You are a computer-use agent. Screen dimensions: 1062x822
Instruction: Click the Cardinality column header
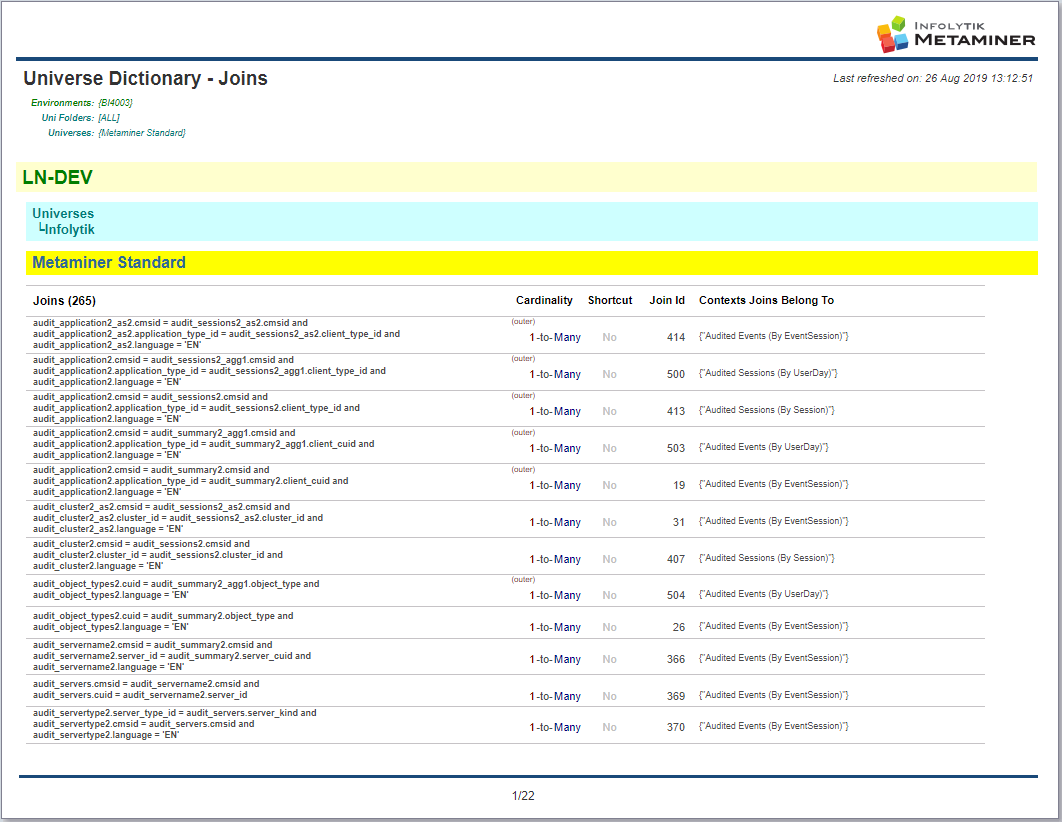click(544, 301)
